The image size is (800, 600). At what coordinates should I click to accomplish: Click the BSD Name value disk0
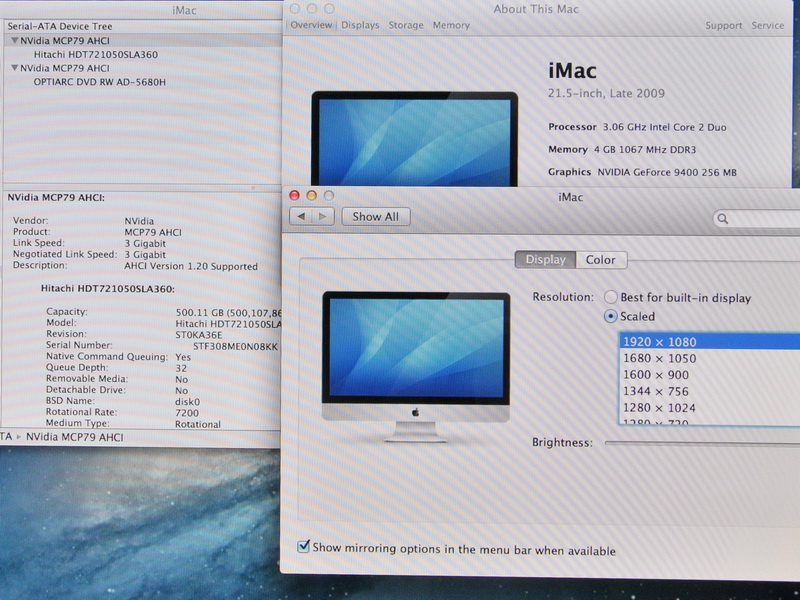tap(187, 402)
